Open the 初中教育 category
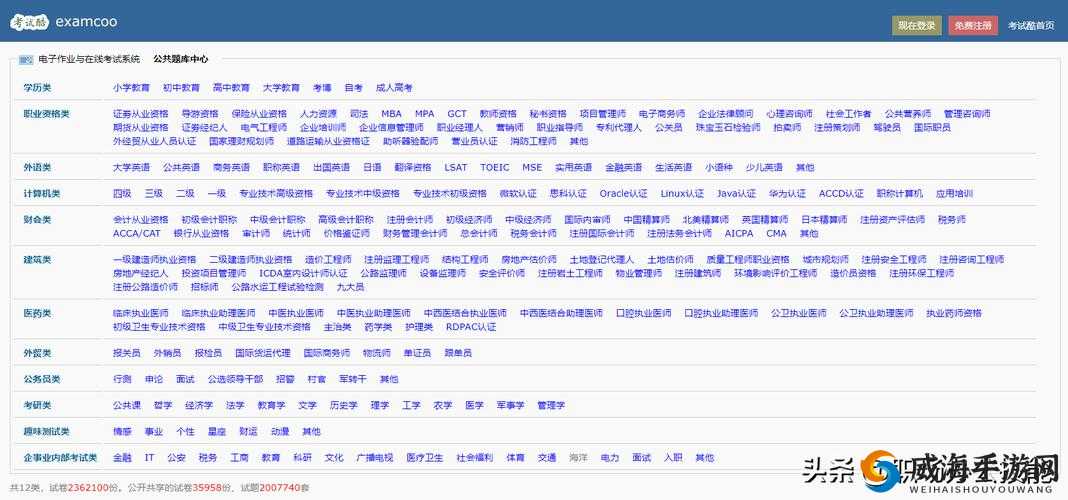This screenshot has height=500, width=1068. pos(181,88)
